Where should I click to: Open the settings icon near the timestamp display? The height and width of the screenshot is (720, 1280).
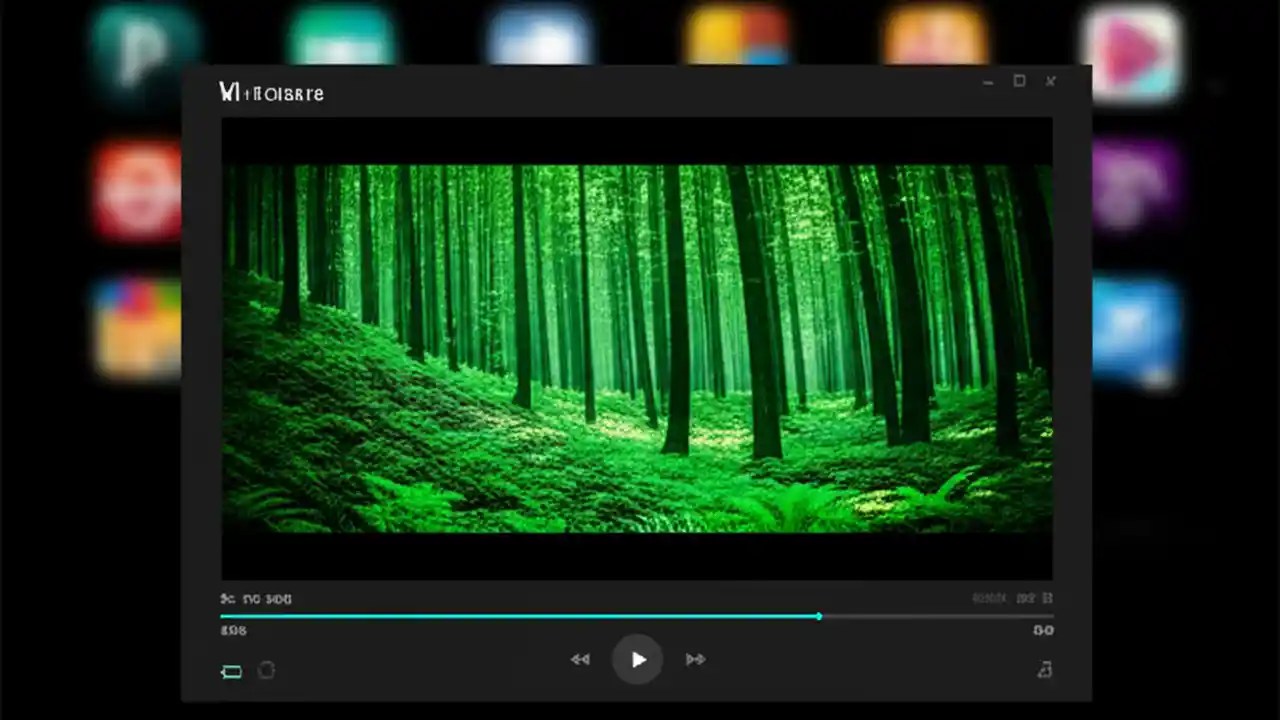pos(1048,598)
